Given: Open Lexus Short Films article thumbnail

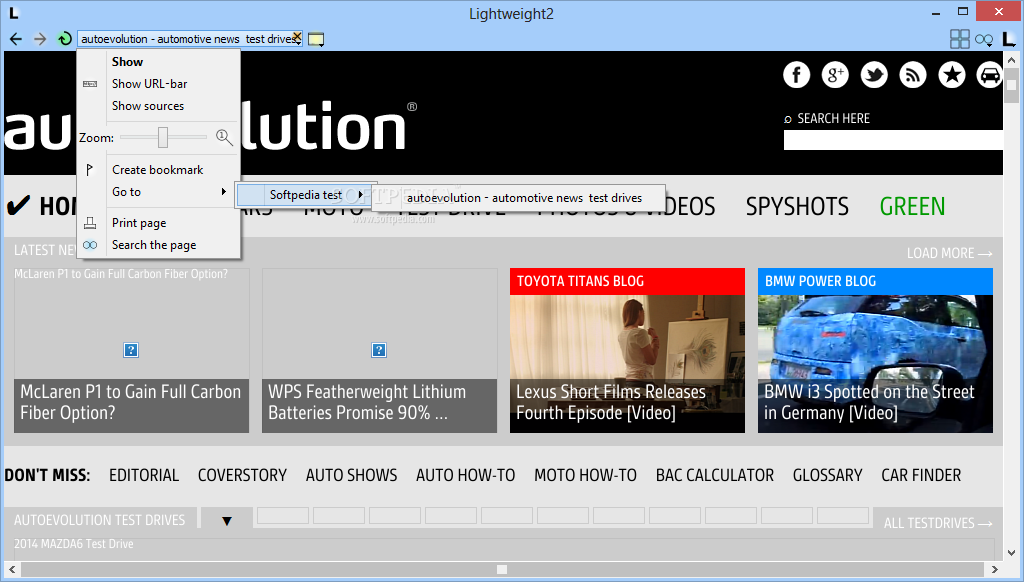Looking at the screenshot, I should (627, 364).
